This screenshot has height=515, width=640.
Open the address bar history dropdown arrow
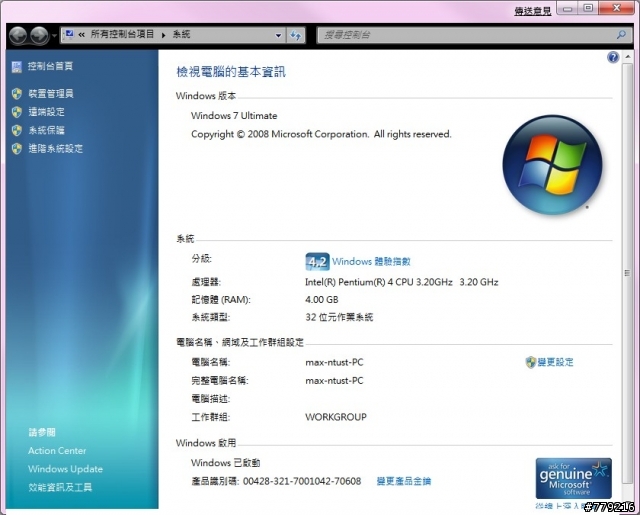click(x=278, y=35)
